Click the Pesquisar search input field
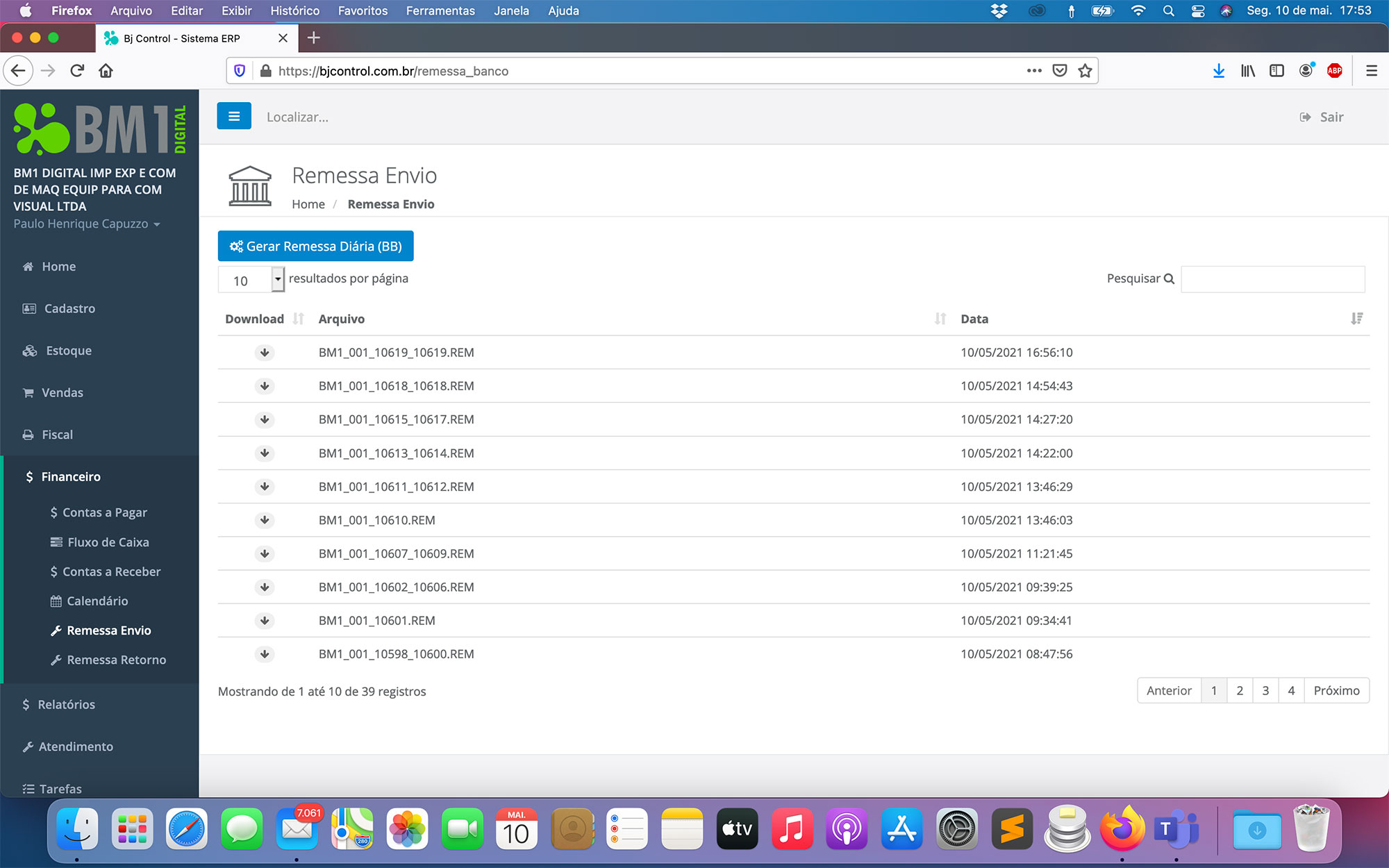Viewport: 1389px width, 868px height. coord(1272,279)
